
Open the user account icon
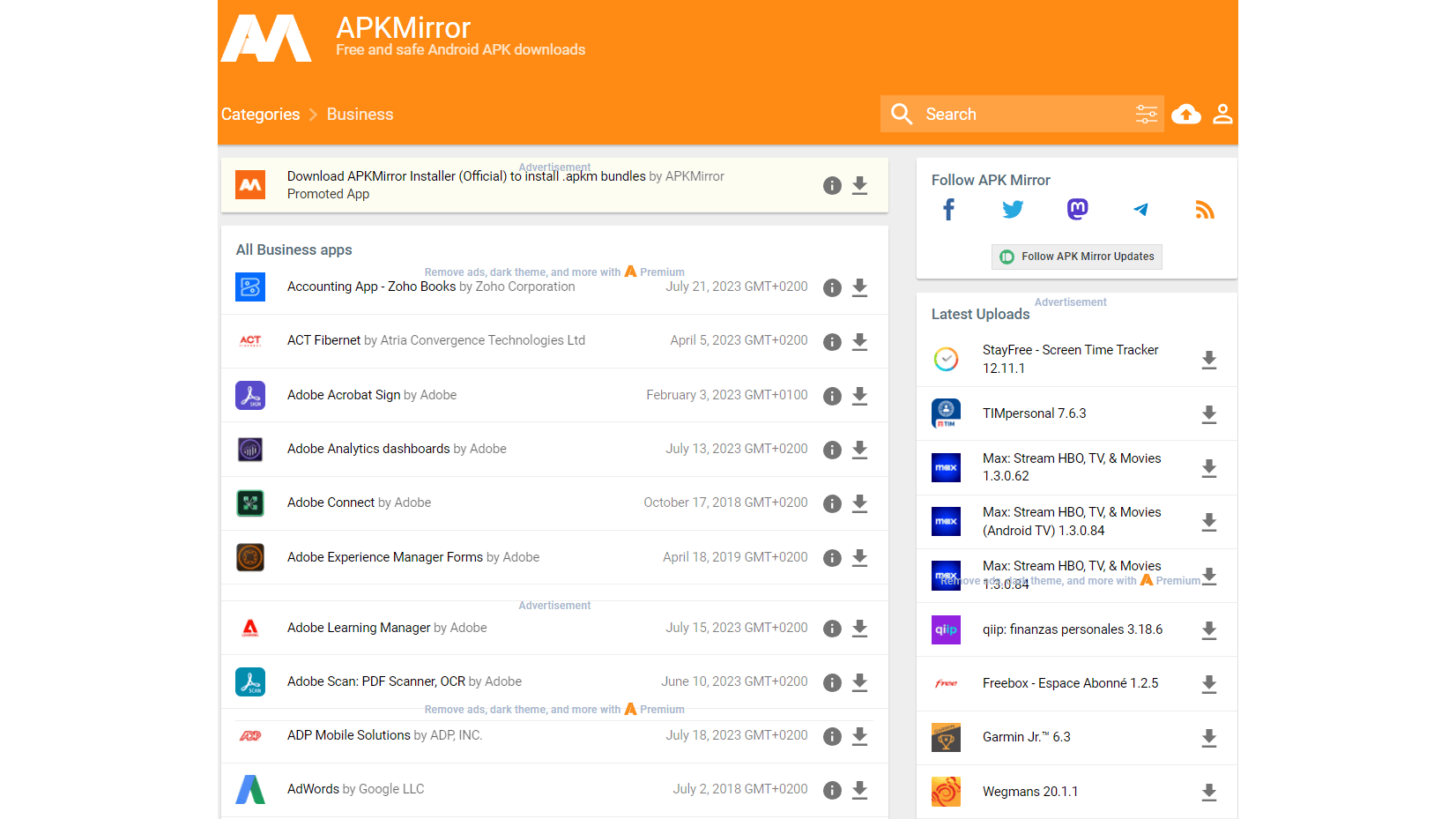[1222, 114]
